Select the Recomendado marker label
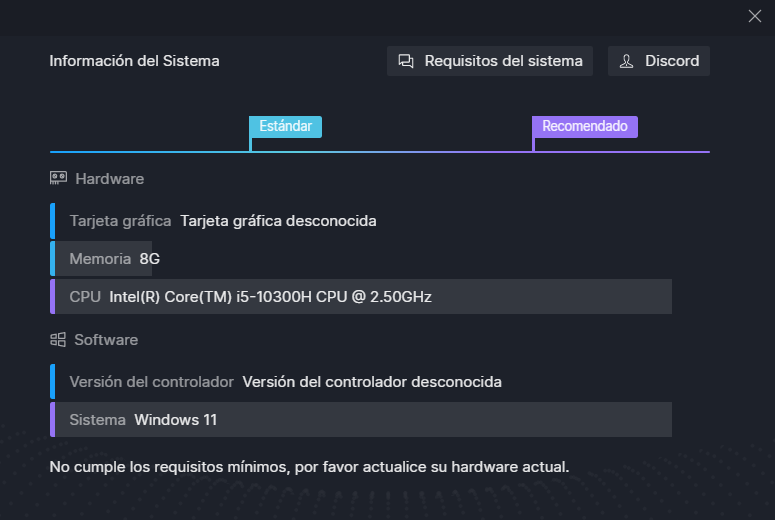The height and width of the screenshot is (520, 775). click(x=585, y=127)
